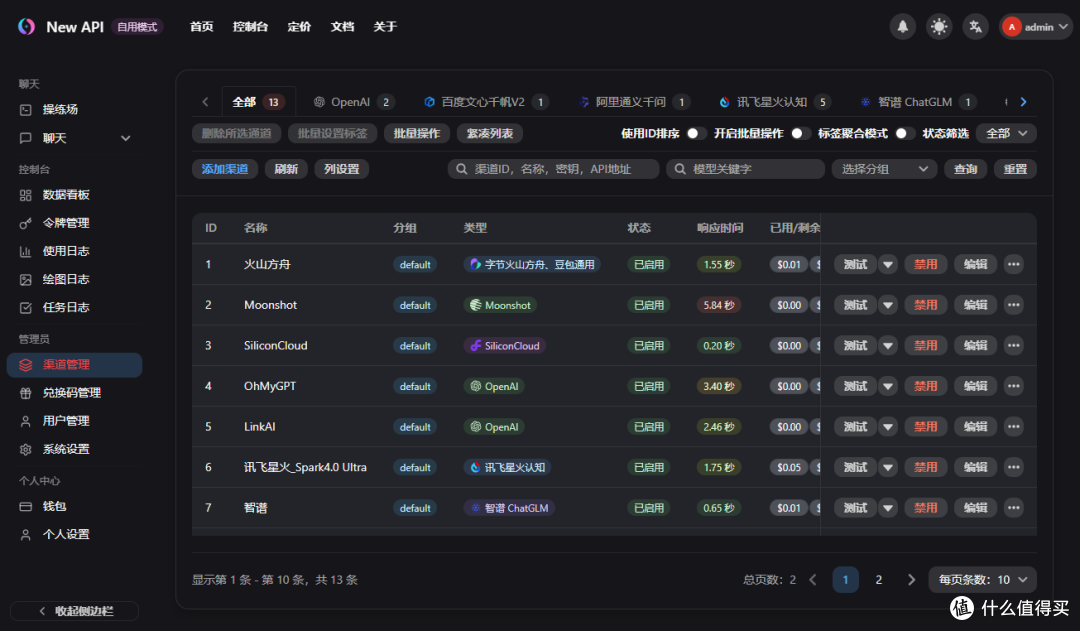Viewport: 1080px width, 631px height.
Task: Select the 智谱 ChatGLM channel tab
Action: pyautogui.click(x=918, y=102)
